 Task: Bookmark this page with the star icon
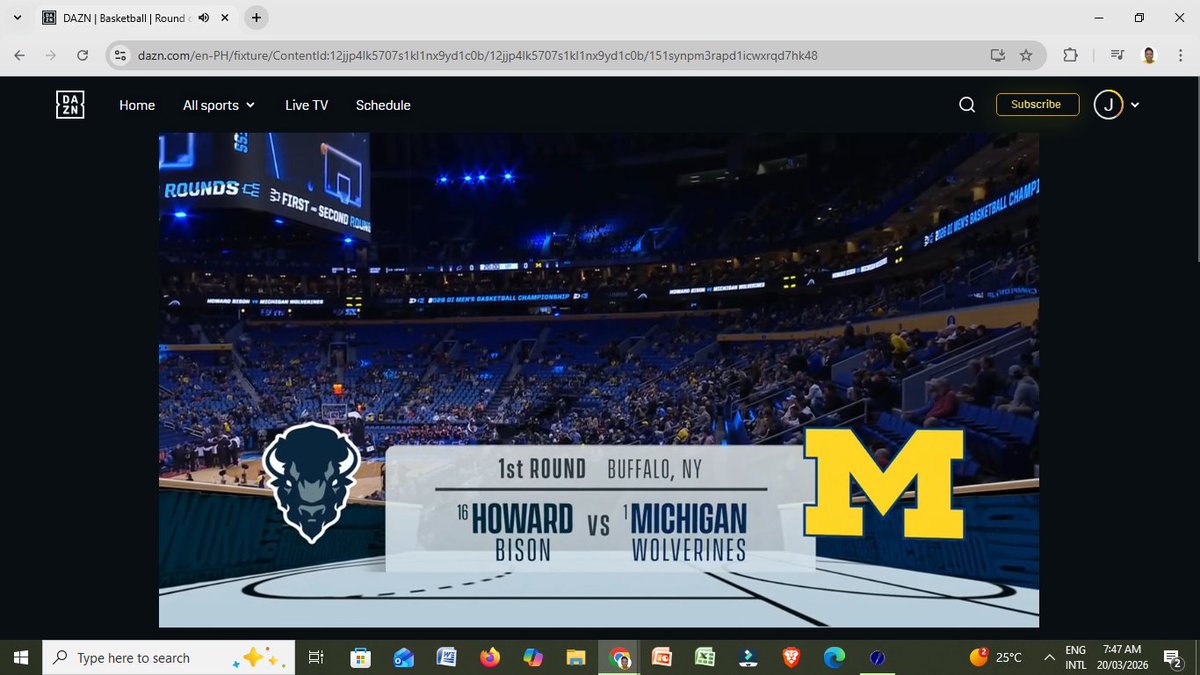1026,55
